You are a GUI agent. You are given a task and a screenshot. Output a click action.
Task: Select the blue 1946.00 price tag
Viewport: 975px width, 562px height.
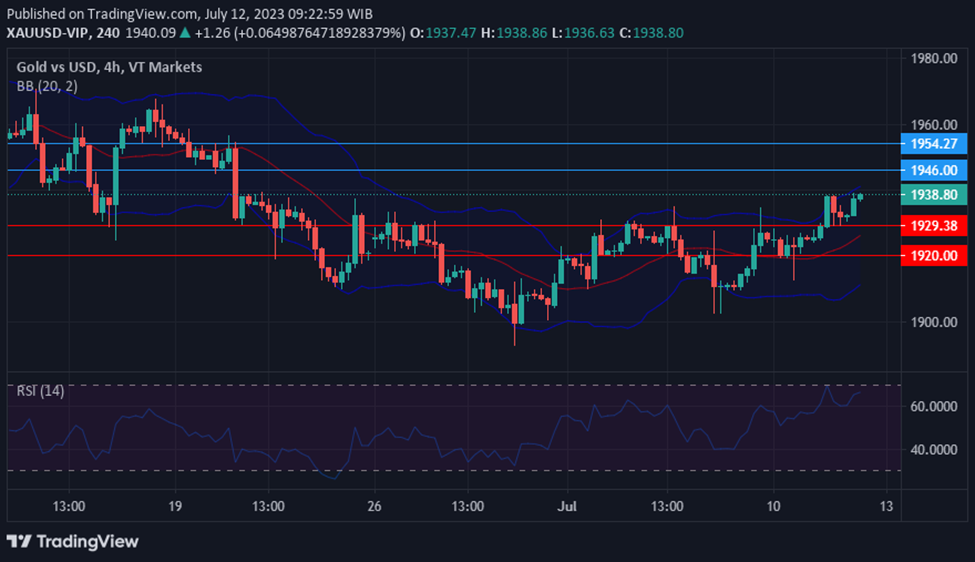pos(934,171)
